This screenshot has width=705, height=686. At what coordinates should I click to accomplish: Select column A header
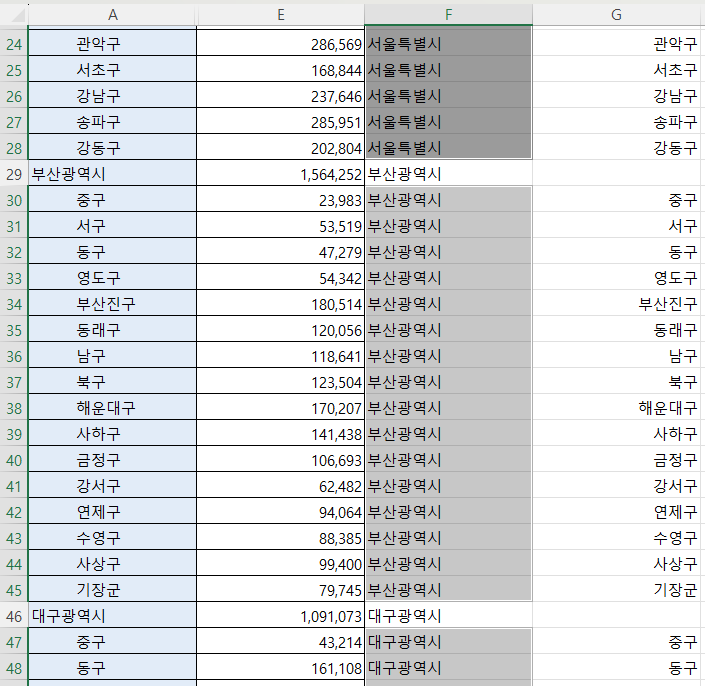click(x=112, y=15)
